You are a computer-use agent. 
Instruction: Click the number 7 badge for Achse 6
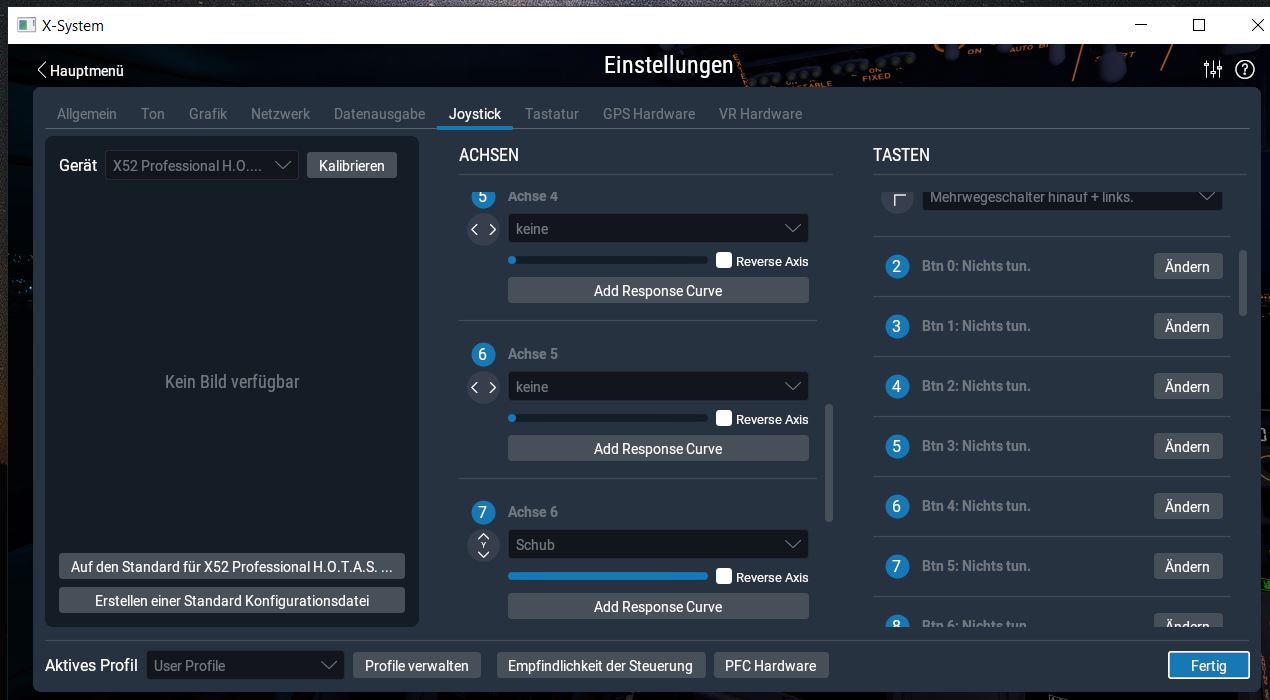[483, 512]
